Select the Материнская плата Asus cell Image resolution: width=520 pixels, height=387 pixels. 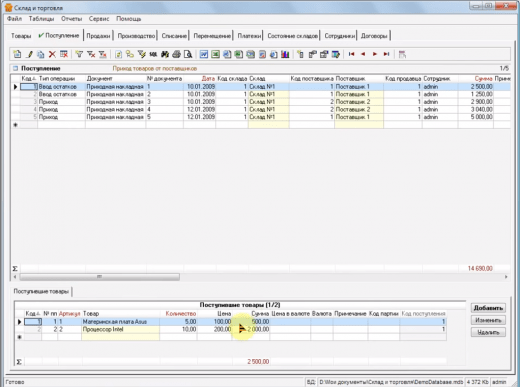[x=120, y=322]
